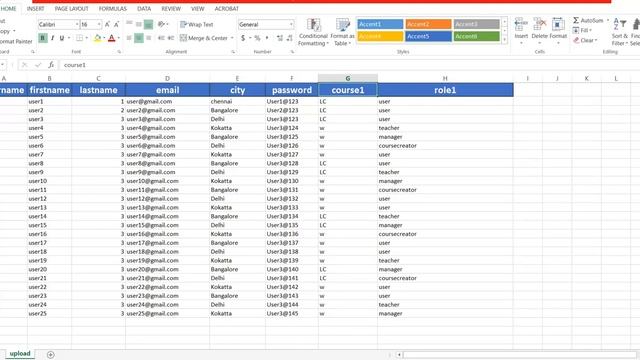Click Decrease Font Size icon

[x=116, y=24]
